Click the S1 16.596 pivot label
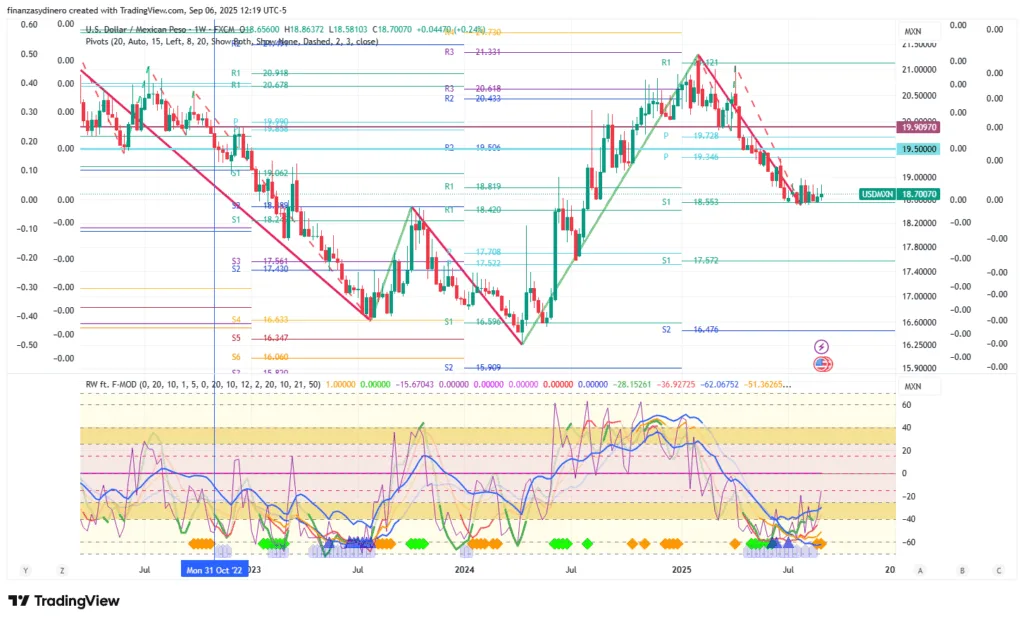1024x622 pixels. coord(473,321)
